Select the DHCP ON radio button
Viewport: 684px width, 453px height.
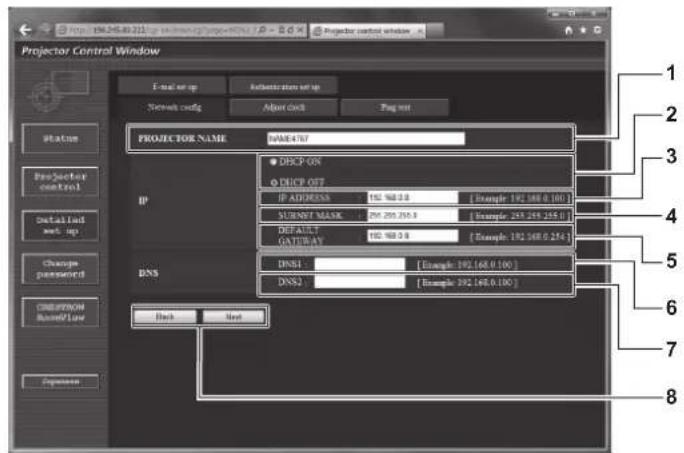click(x=274, y=162)
